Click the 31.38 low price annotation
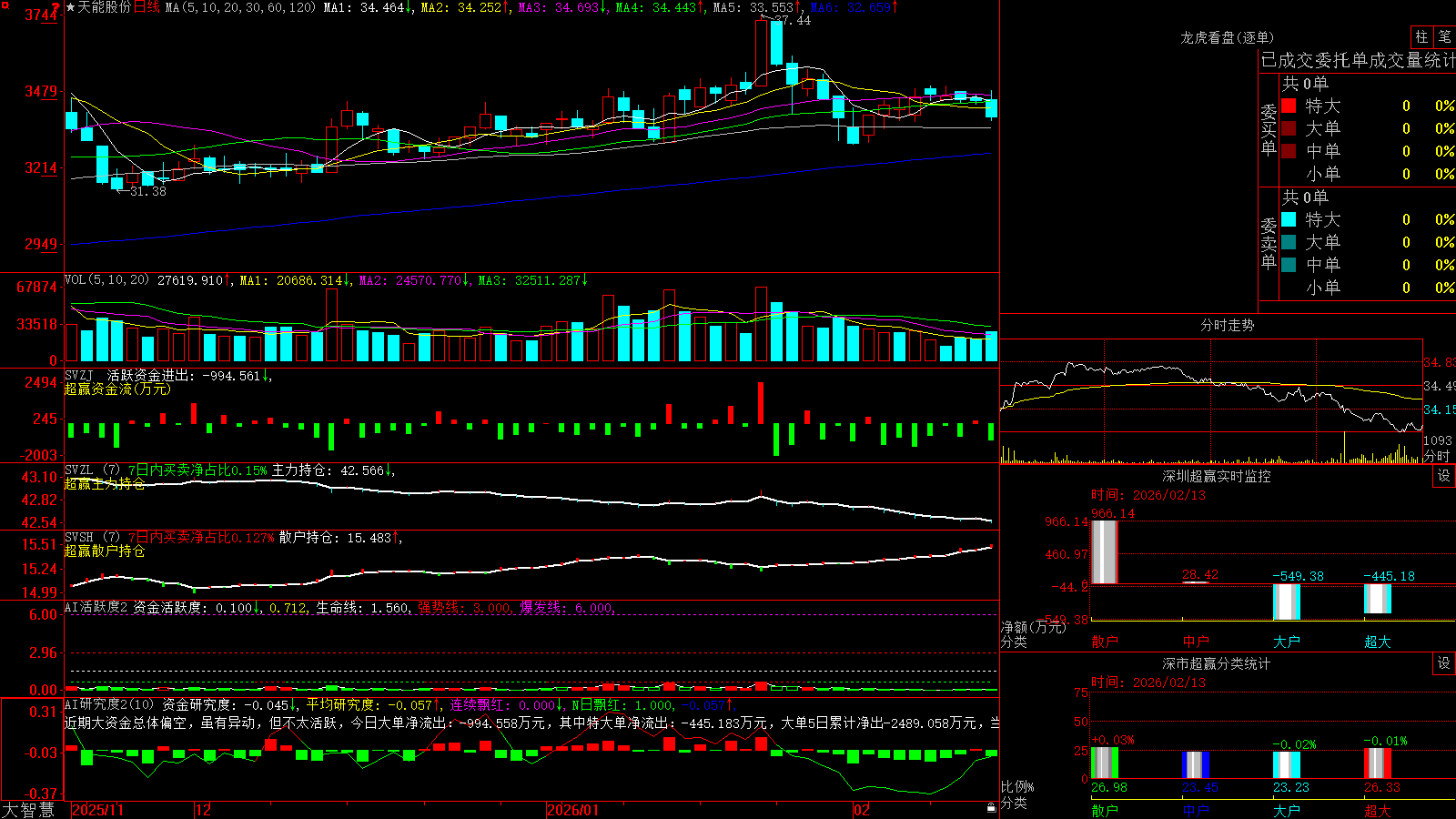Viewport: 1456px width, 819px height. (x=148, y=191)
